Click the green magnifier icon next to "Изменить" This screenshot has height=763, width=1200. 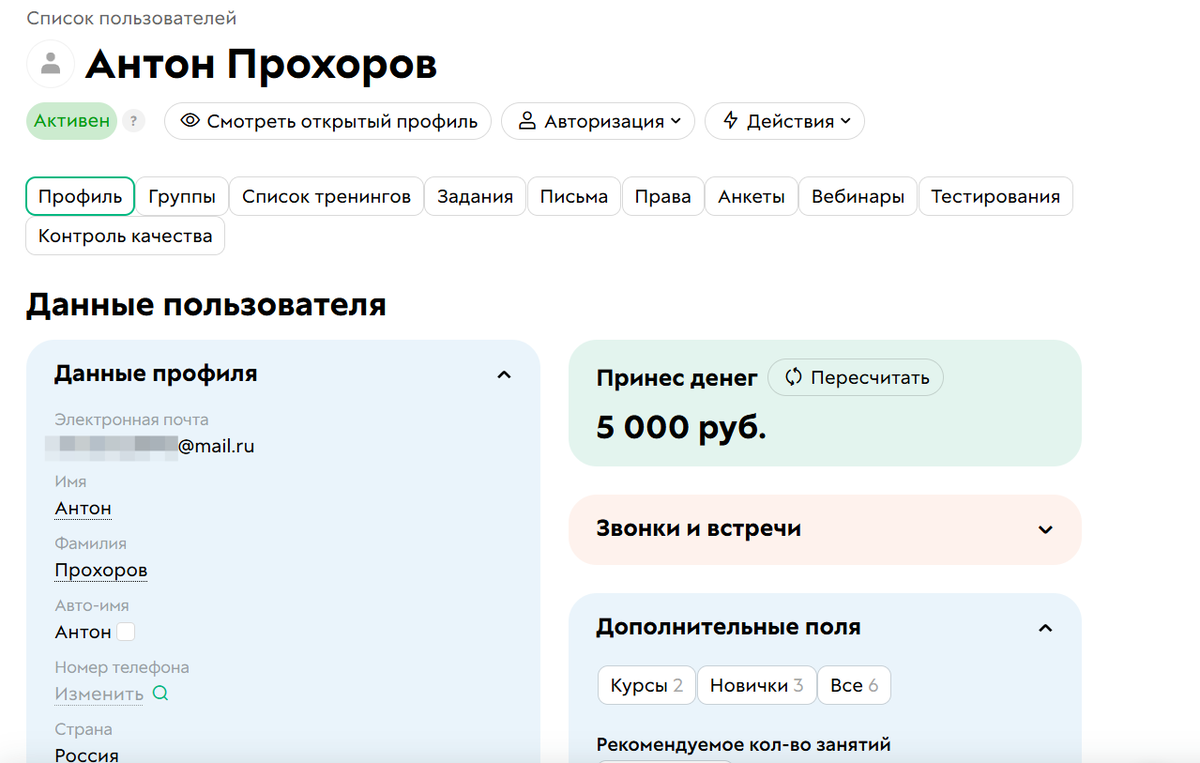click(160, 693)
